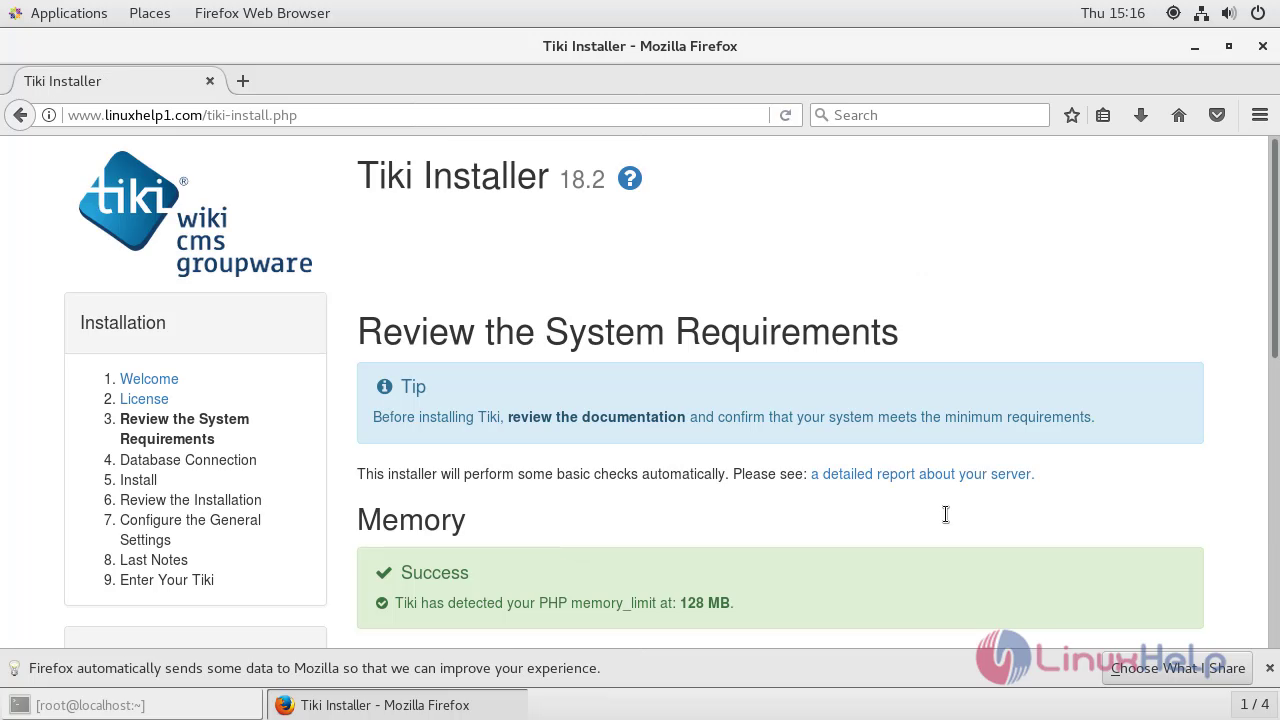Open the volume icon in top panel
The height and width of the screenshot is (720, 1280).
tap(1228, 13)
